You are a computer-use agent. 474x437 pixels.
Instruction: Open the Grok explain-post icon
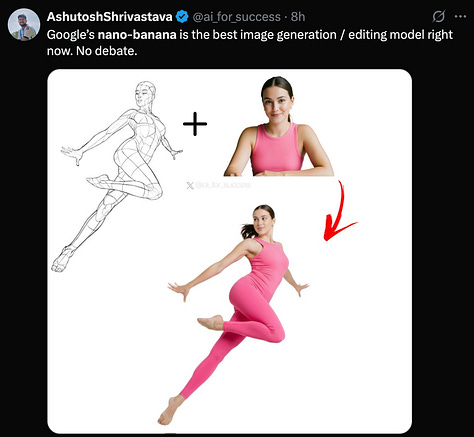(x=438, y=16)
